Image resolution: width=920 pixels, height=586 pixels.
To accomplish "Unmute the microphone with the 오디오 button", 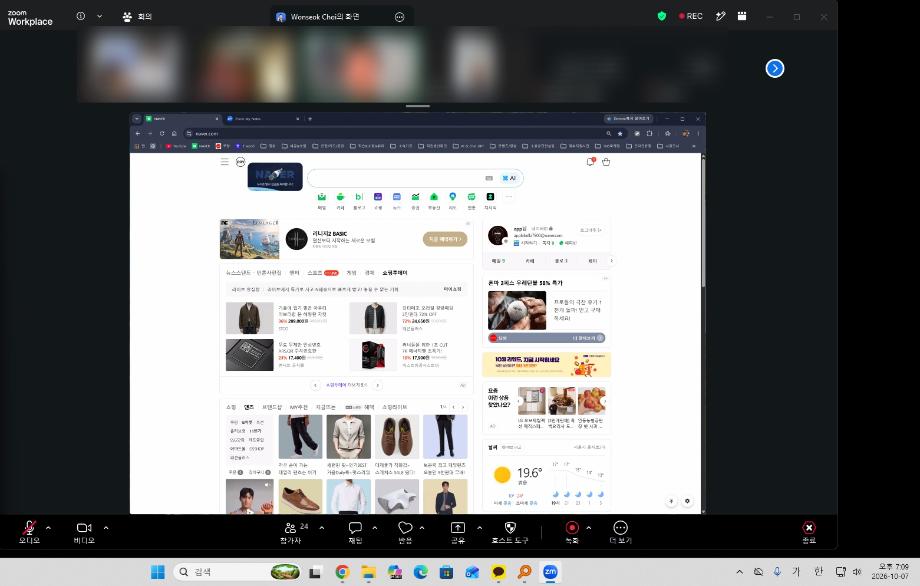I will point(29,532).
